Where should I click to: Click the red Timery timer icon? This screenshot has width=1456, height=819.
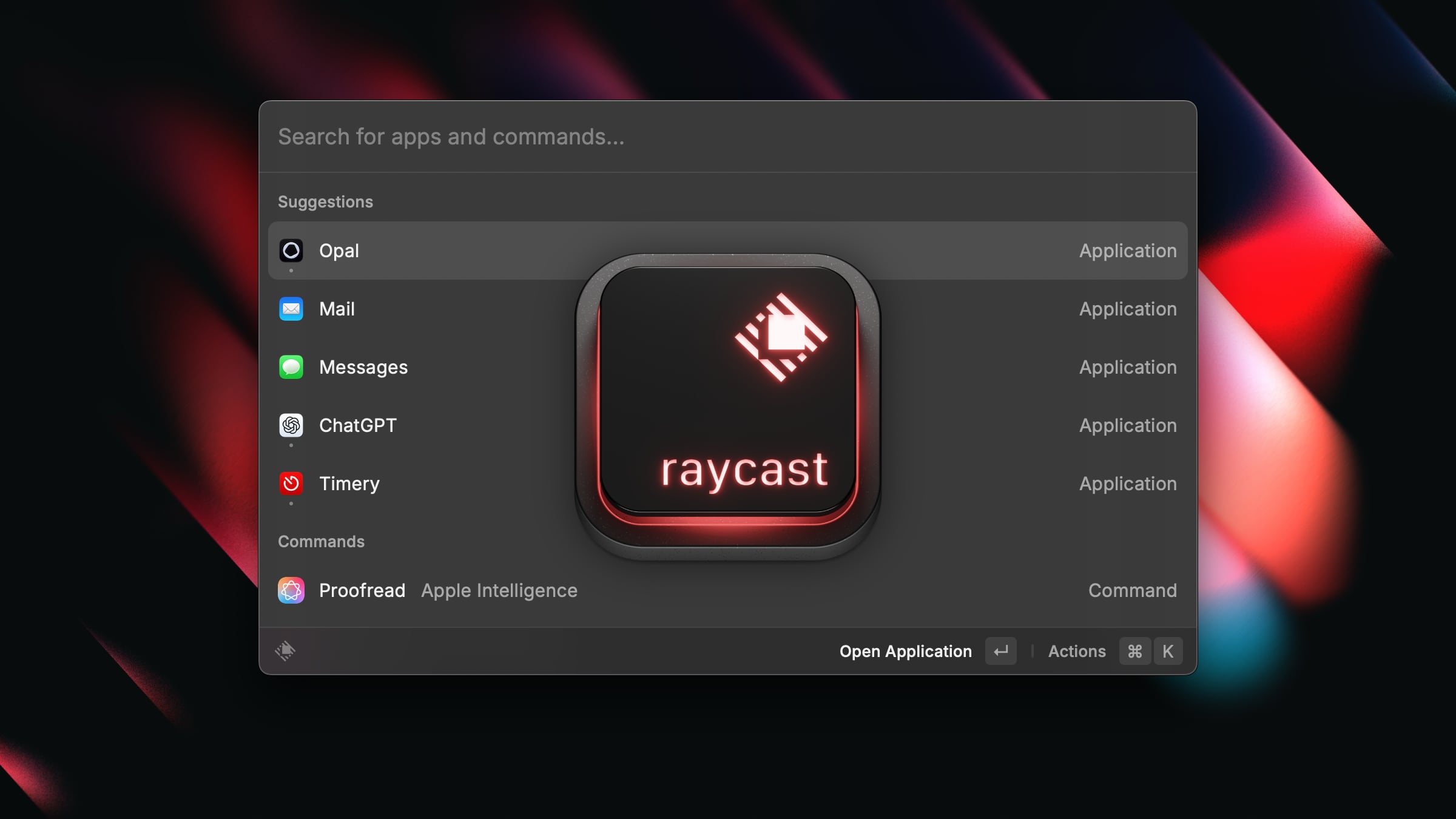pyautogui.click(x=291, y=484)
